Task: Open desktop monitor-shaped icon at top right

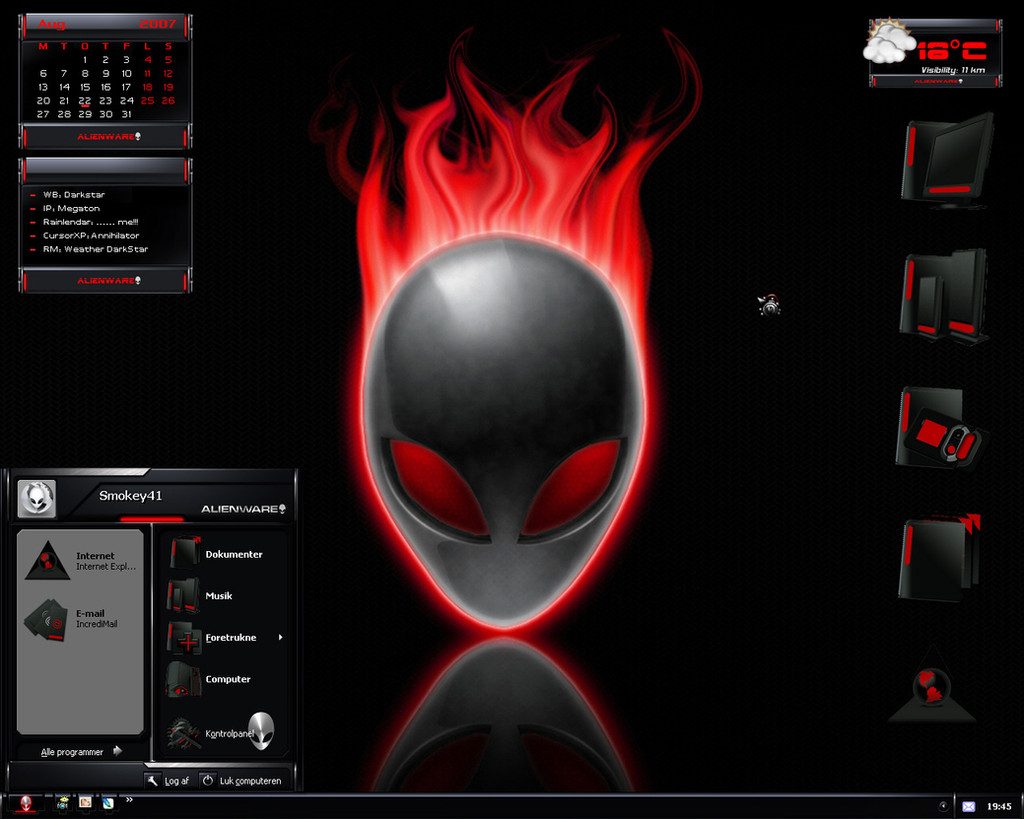Action: (947, 161)
